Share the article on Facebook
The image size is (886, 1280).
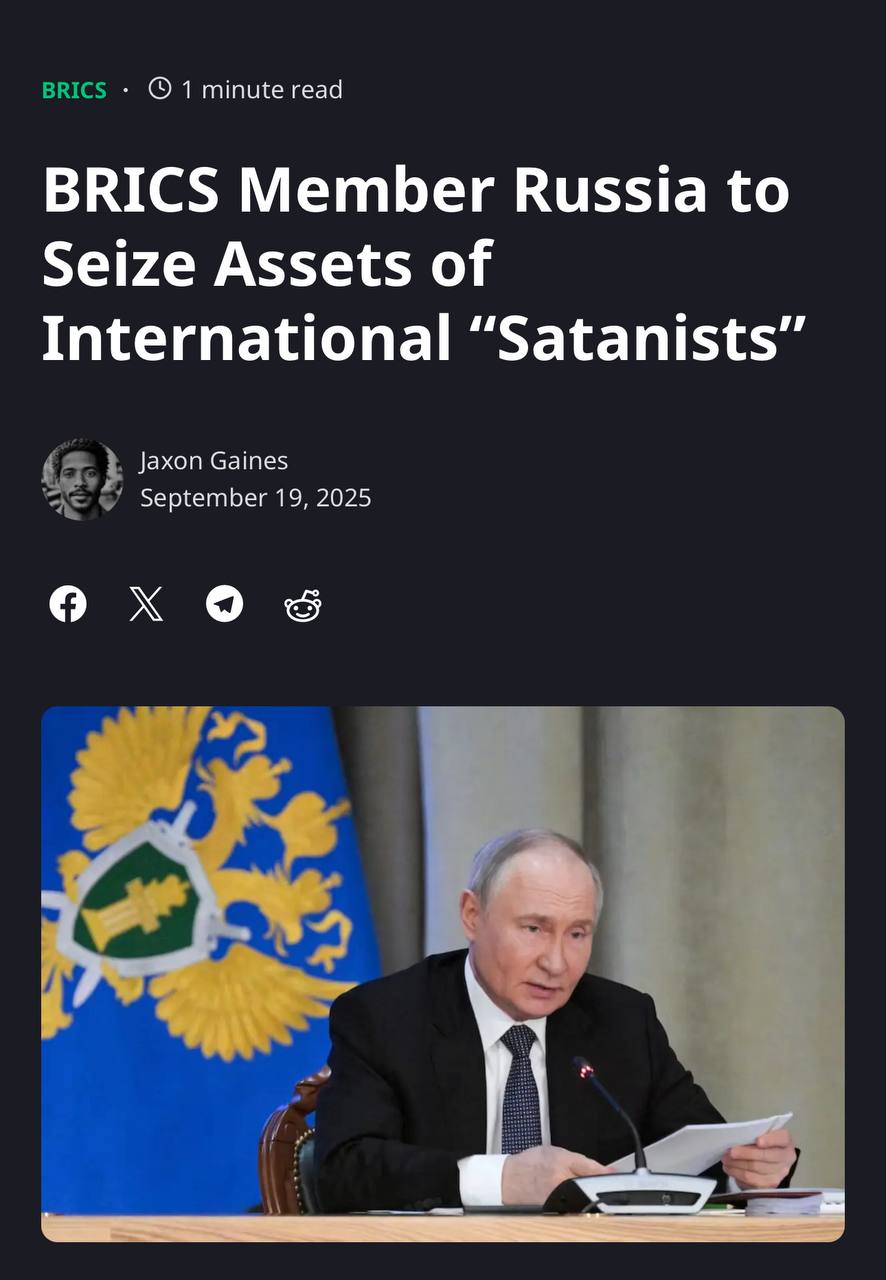coord(68,604)
